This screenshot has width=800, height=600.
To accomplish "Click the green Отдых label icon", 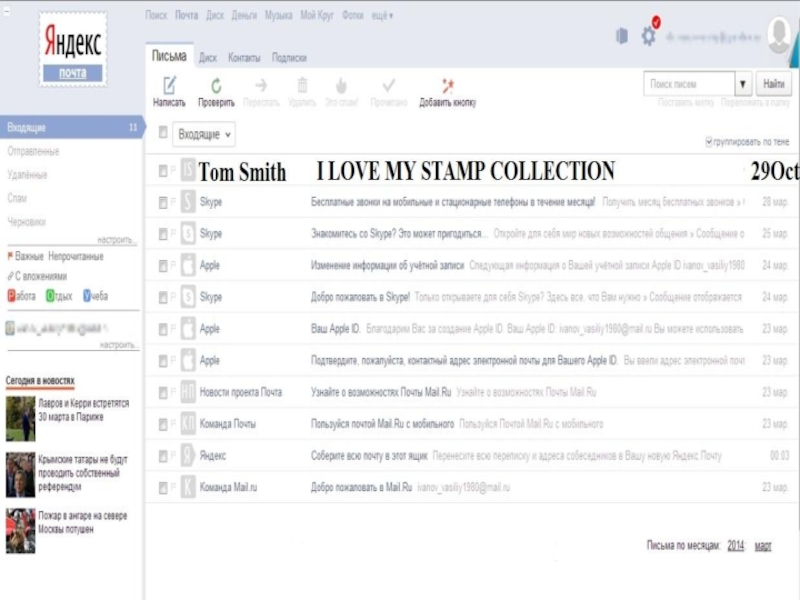I will [x=50, y=296].
